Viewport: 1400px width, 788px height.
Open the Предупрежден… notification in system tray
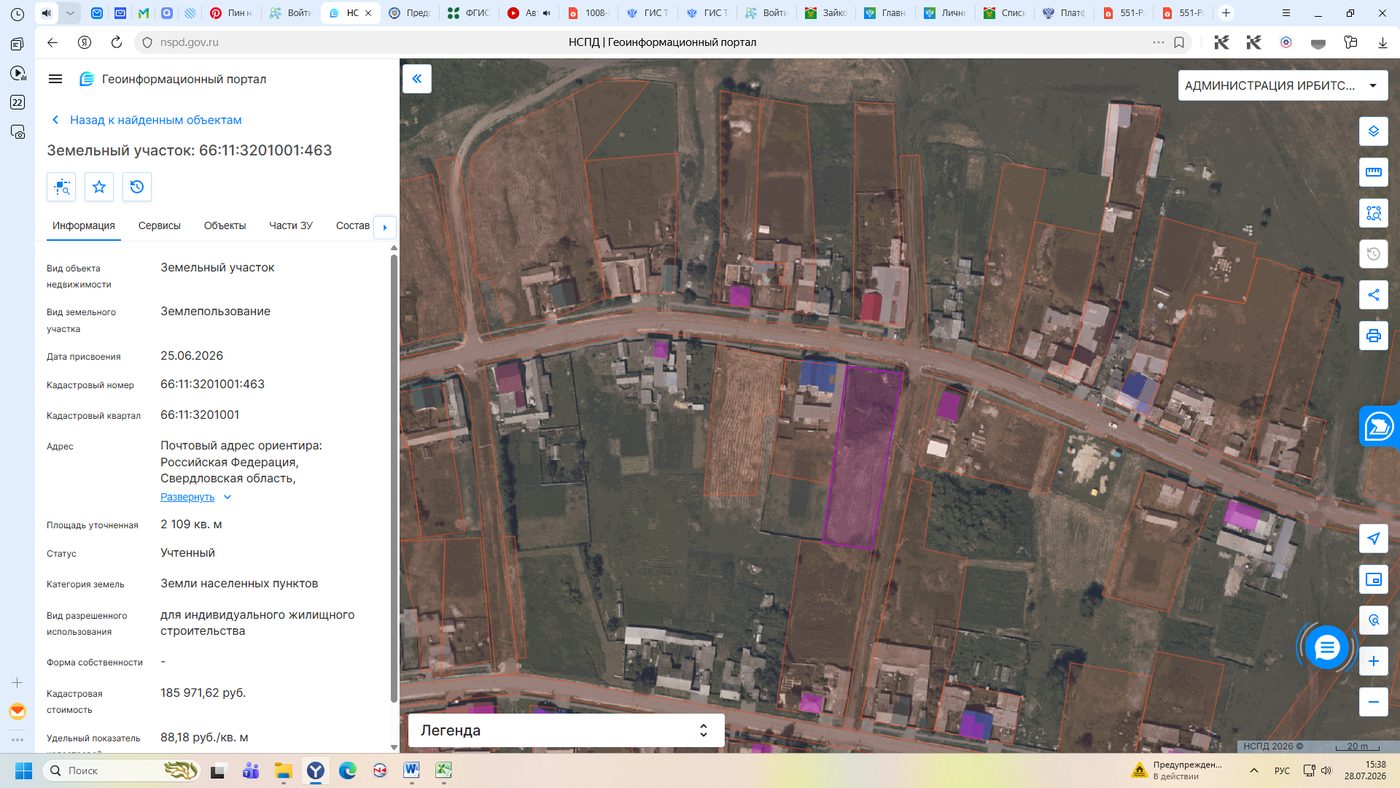pos(1177,771)
